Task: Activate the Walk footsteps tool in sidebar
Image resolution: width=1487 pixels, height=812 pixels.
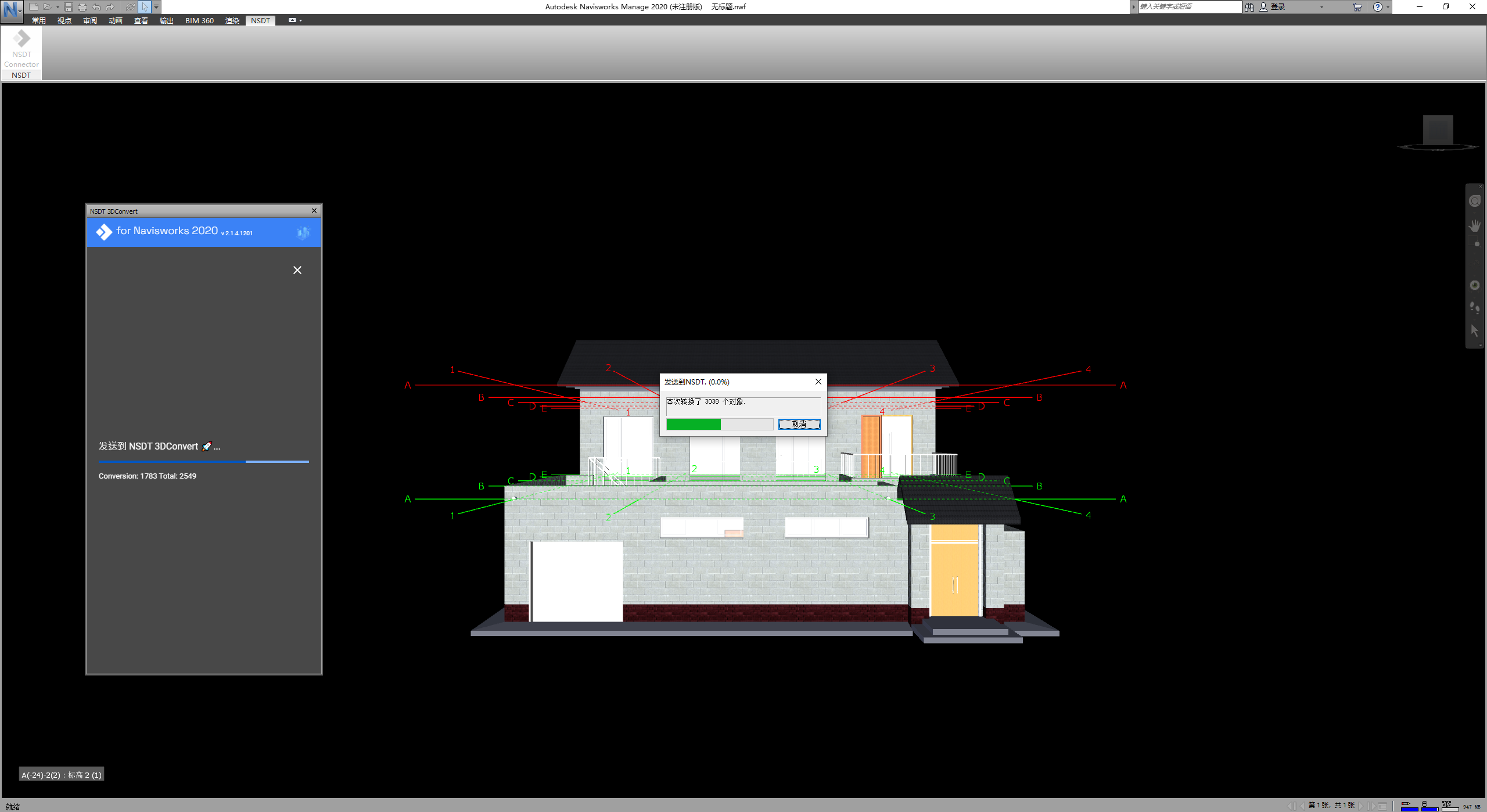Action: point(1475,307)
